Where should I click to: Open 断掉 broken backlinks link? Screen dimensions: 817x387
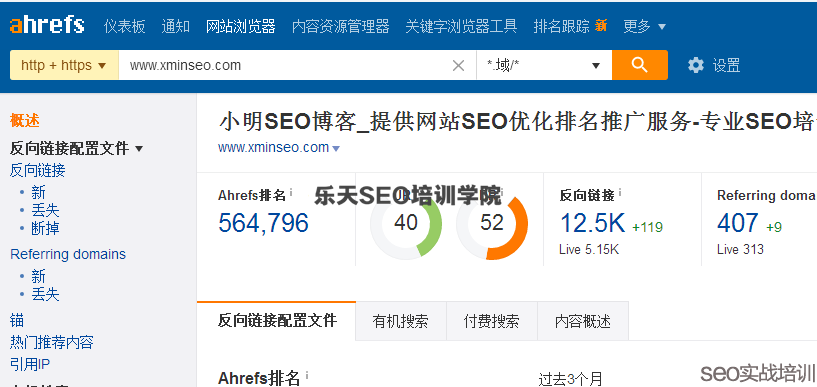[x=45, y=228]
